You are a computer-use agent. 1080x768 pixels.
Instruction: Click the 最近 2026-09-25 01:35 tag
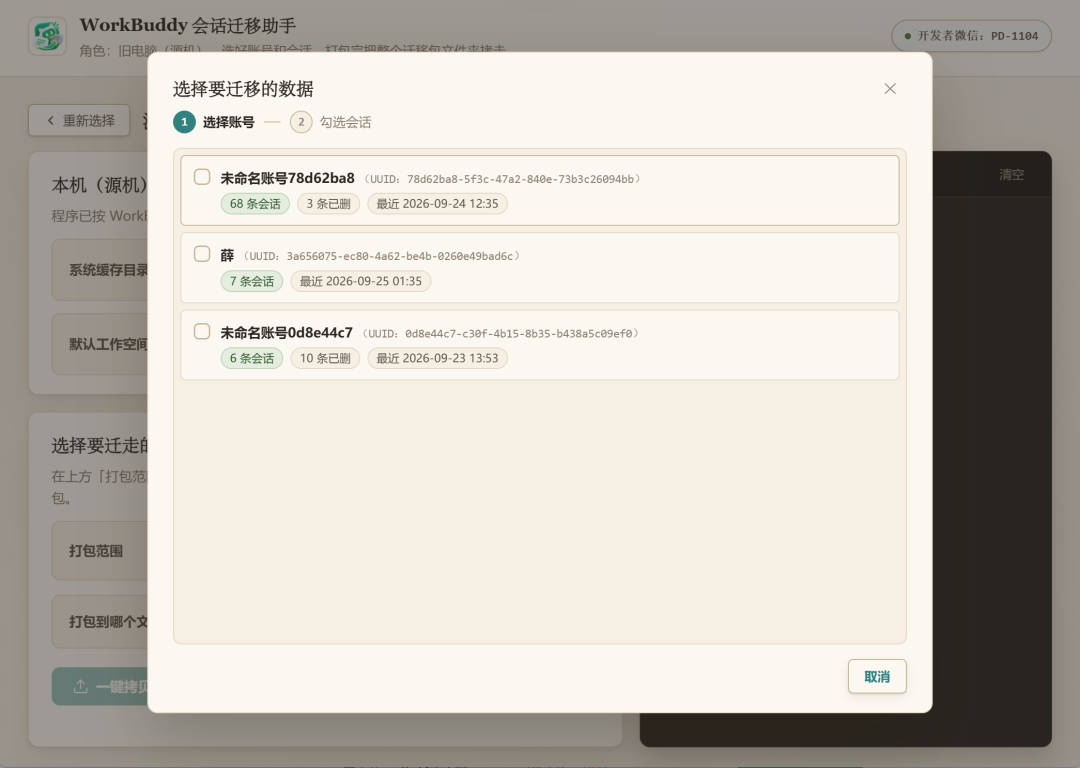(361, 281)
